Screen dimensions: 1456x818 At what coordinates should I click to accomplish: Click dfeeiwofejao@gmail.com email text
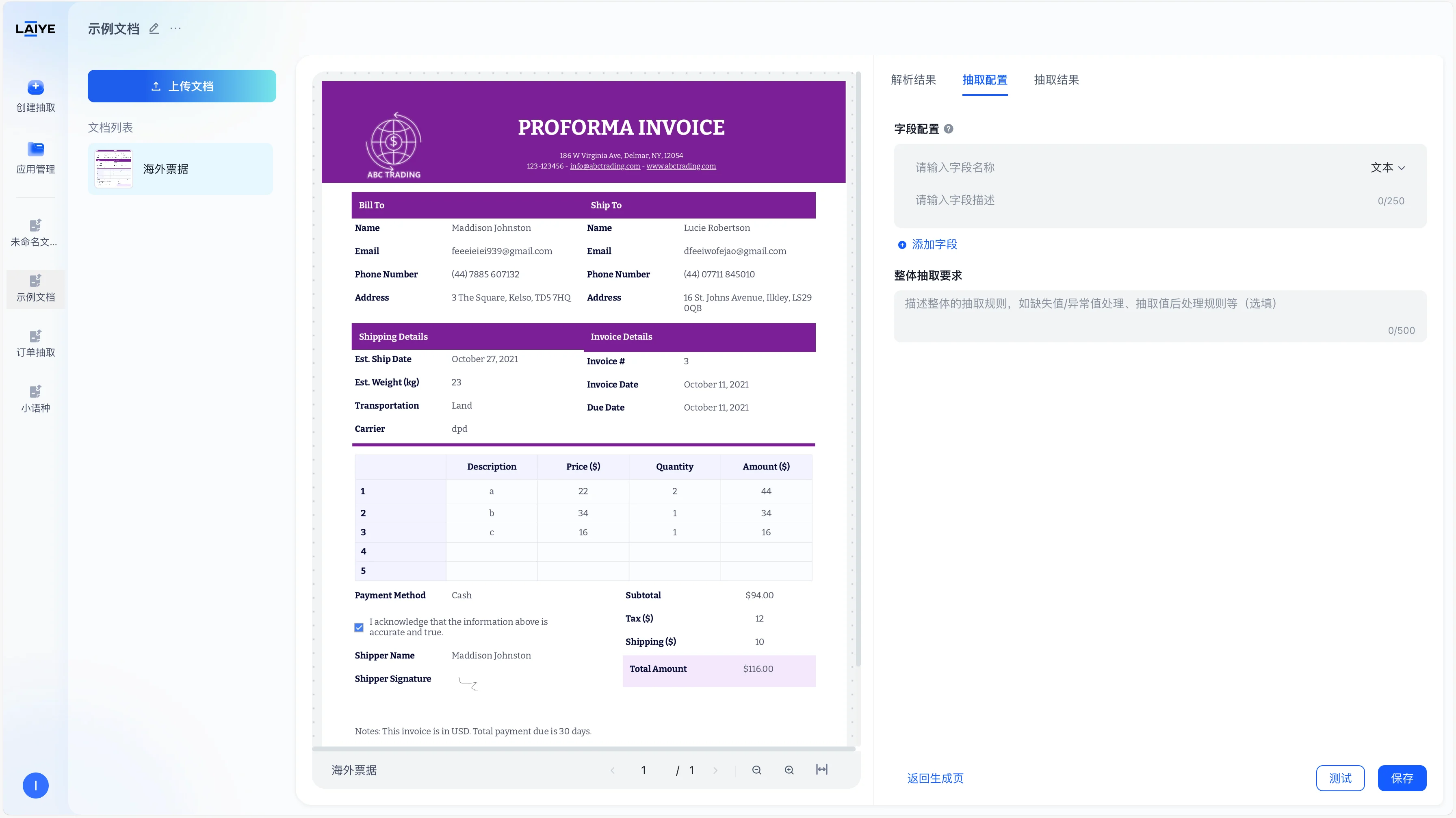735,251
